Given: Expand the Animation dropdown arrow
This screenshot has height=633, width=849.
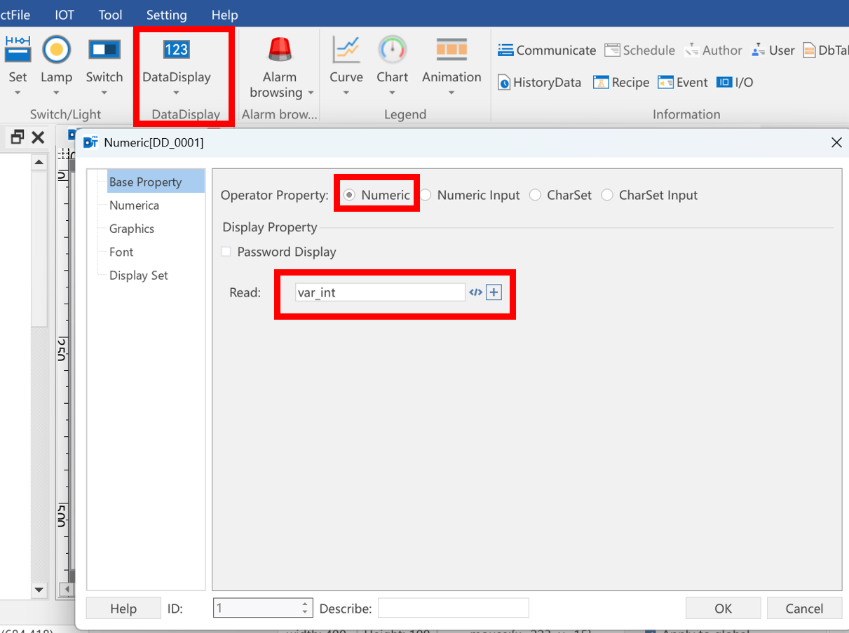Looking at the screenshot, I should click(452, 93).
